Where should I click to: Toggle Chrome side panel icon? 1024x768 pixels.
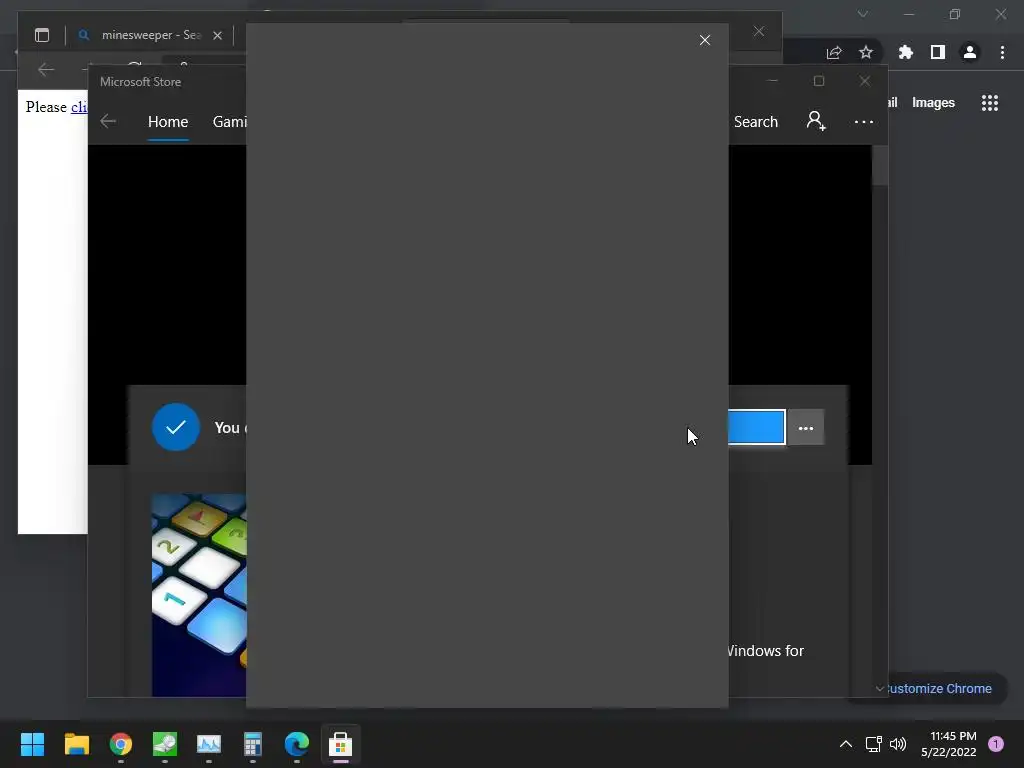pos(938,52)
